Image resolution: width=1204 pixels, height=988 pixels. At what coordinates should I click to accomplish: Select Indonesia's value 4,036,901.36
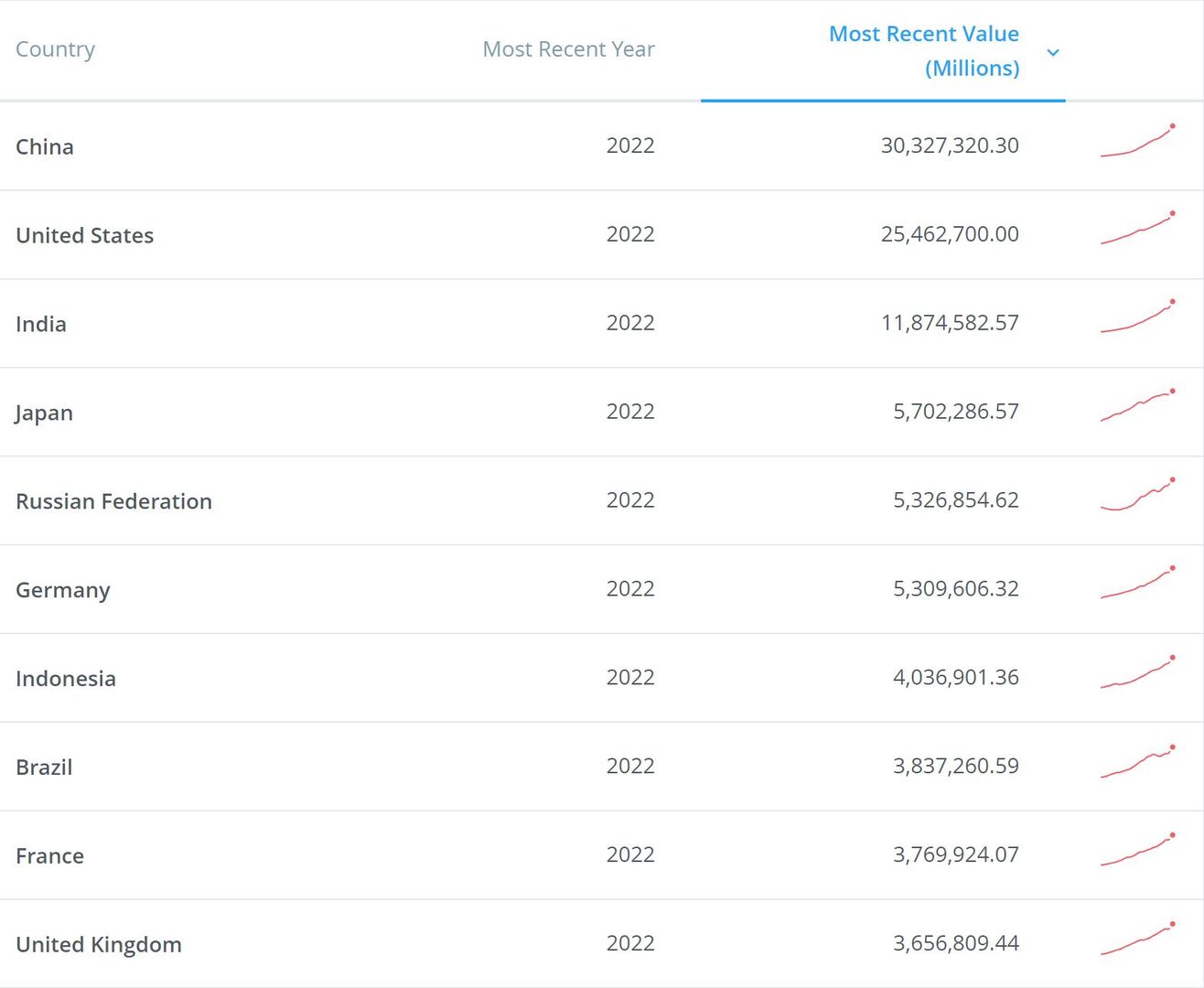tap(956, 678)
